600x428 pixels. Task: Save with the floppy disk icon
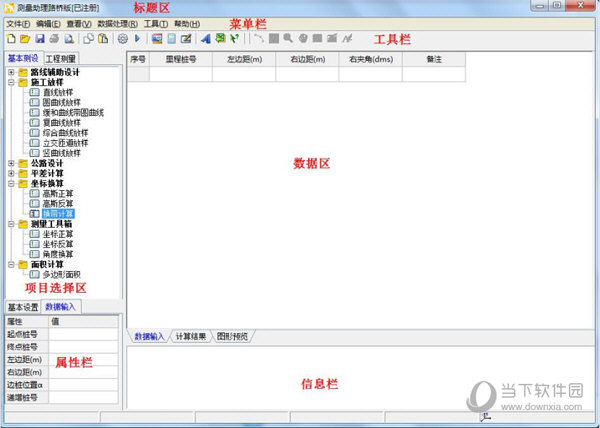click(40, 39)
